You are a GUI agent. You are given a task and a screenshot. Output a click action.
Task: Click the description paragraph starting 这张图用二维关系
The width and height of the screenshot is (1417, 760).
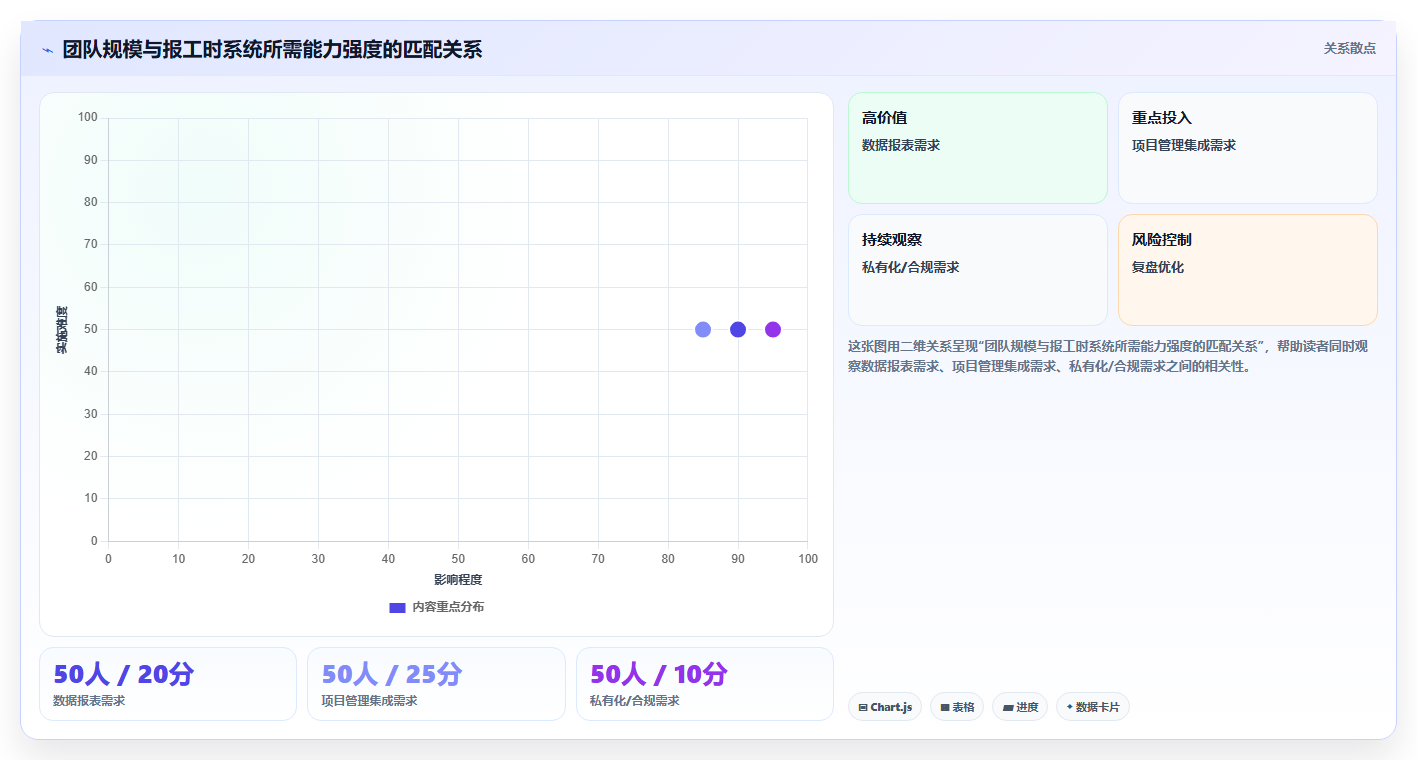click(x=1110, y=356)
